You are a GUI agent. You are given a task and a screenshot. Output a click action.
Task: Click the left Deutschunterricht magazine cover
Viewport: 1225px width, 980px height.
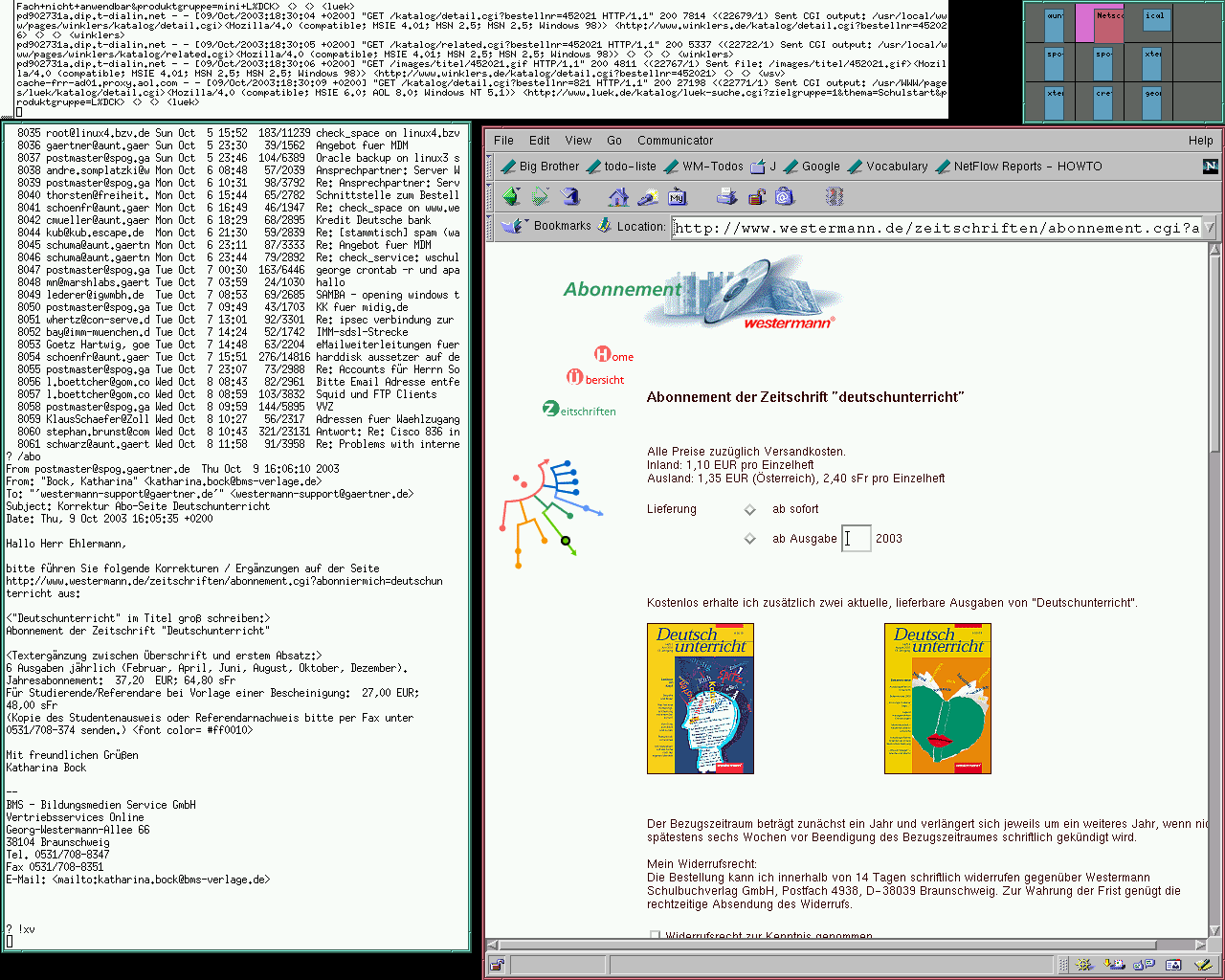[701, 699]
